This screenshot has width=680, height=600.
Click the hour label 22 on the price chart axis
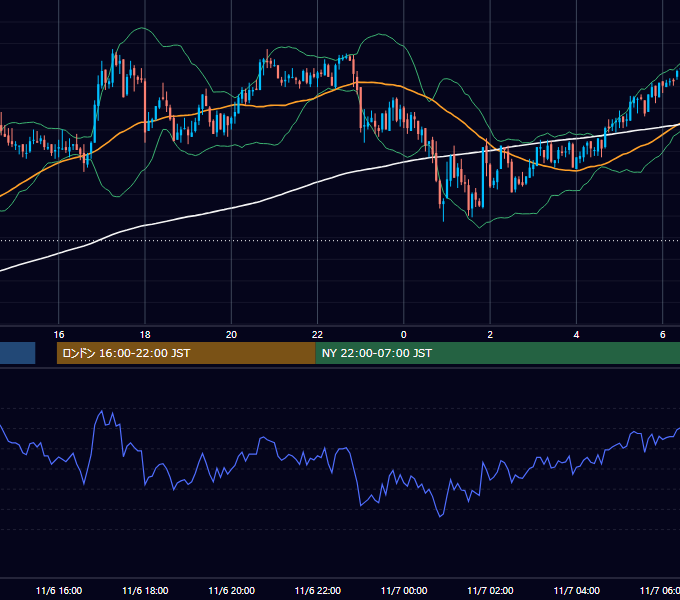317,335
